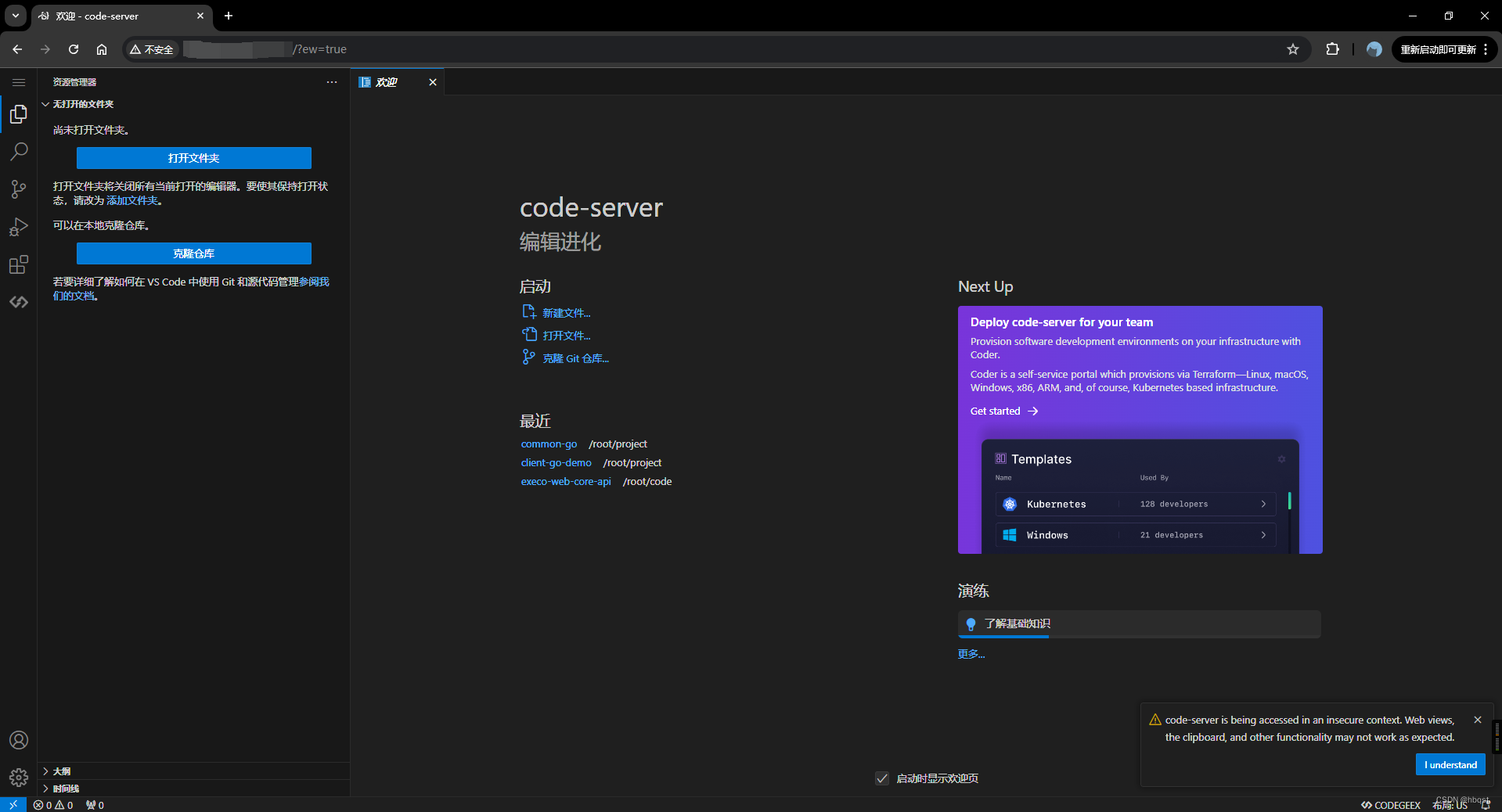Click browser back arrow
This screenshot has width=1502, height=812.
pyautogui.click(x=17, y=49)
